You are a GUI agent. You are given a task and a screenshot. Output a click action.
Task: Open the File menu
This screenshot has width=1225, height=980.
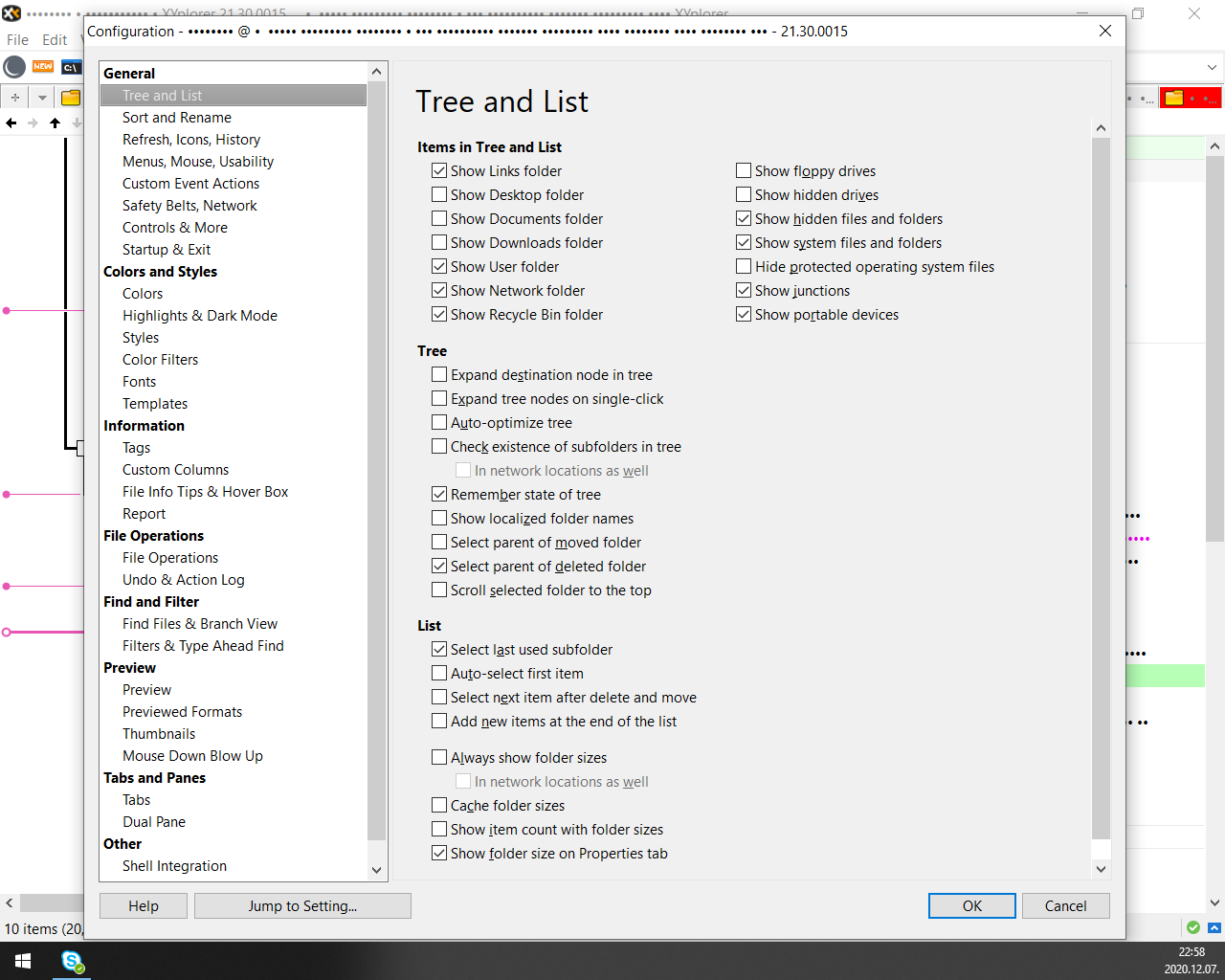[17, 40]
